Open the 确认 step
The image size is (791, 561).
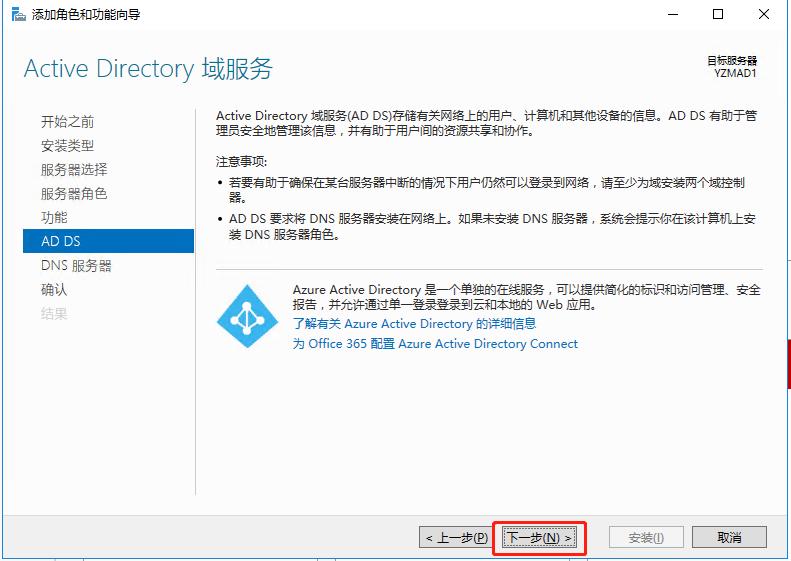click(54, 290)
